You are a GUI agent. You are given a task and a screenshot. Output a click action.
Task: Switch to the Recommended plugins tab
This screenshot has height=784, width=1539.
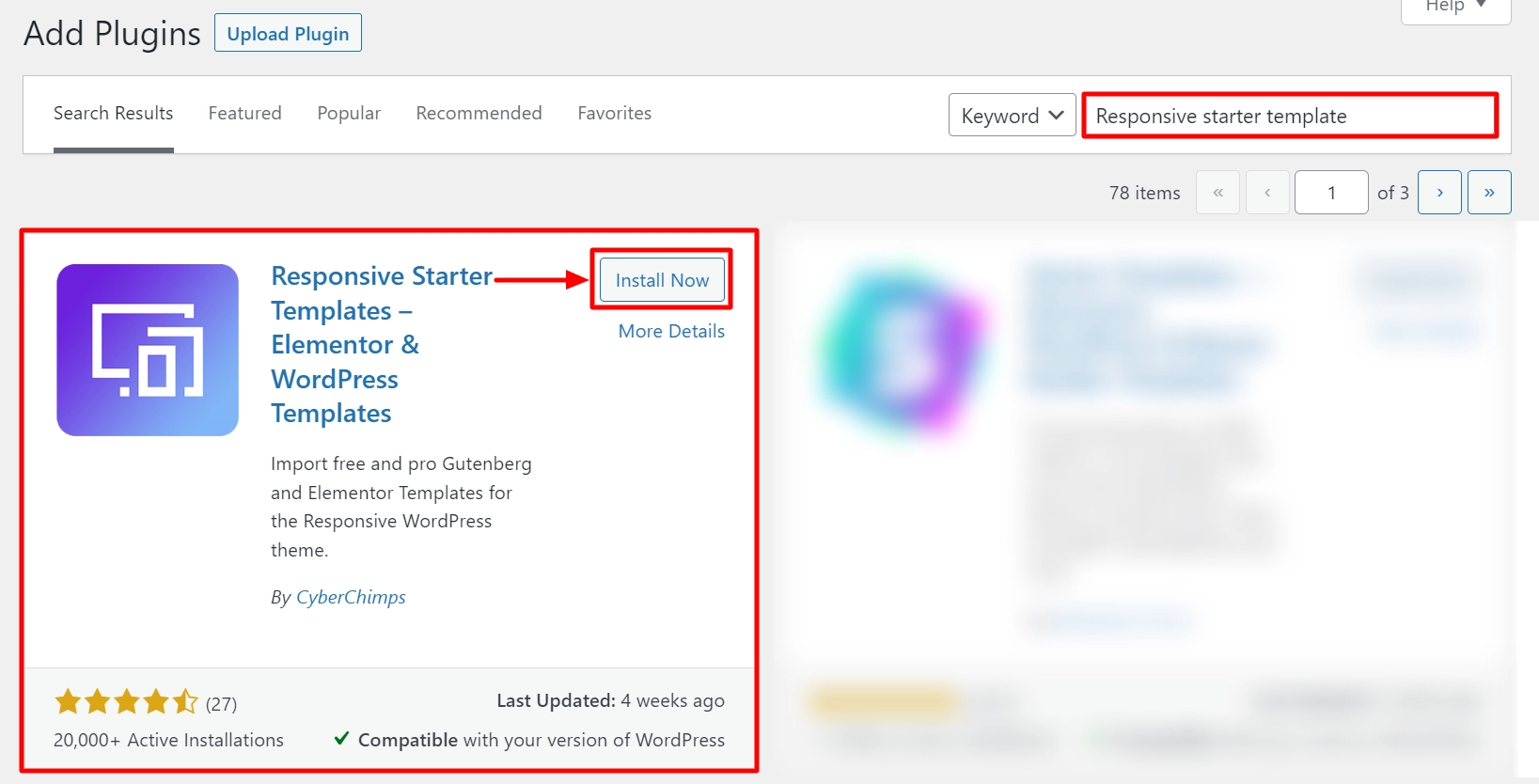[x=479, y=113]
